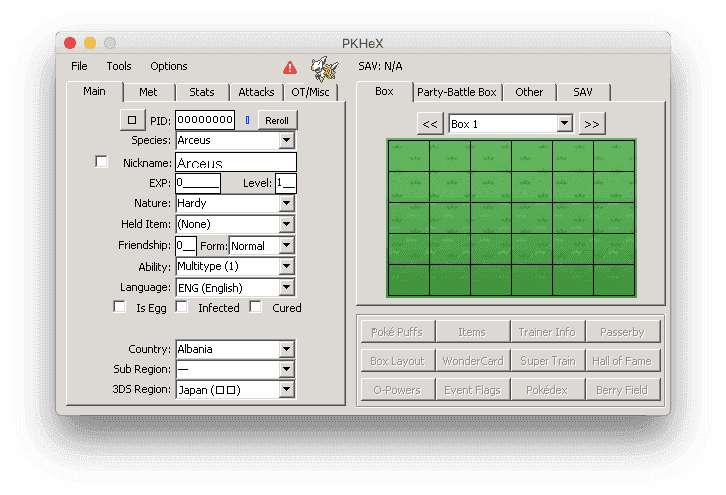The width and height of the screenshot is (726, 495).
Task: Click the Trainer Info button
Action: pyautogui.click(x=547, y=332)
